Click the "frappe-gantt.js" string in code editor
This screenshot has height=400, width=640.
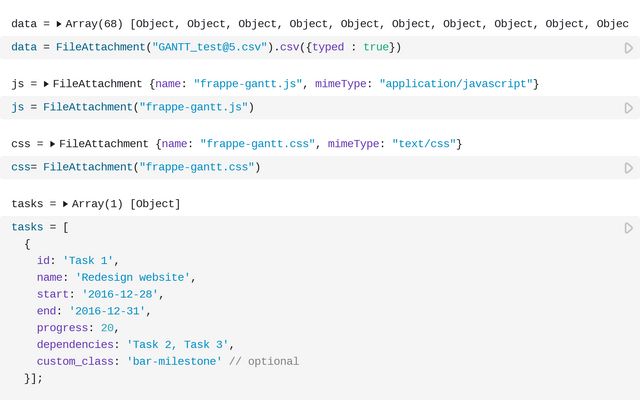(x=193, y=107)
